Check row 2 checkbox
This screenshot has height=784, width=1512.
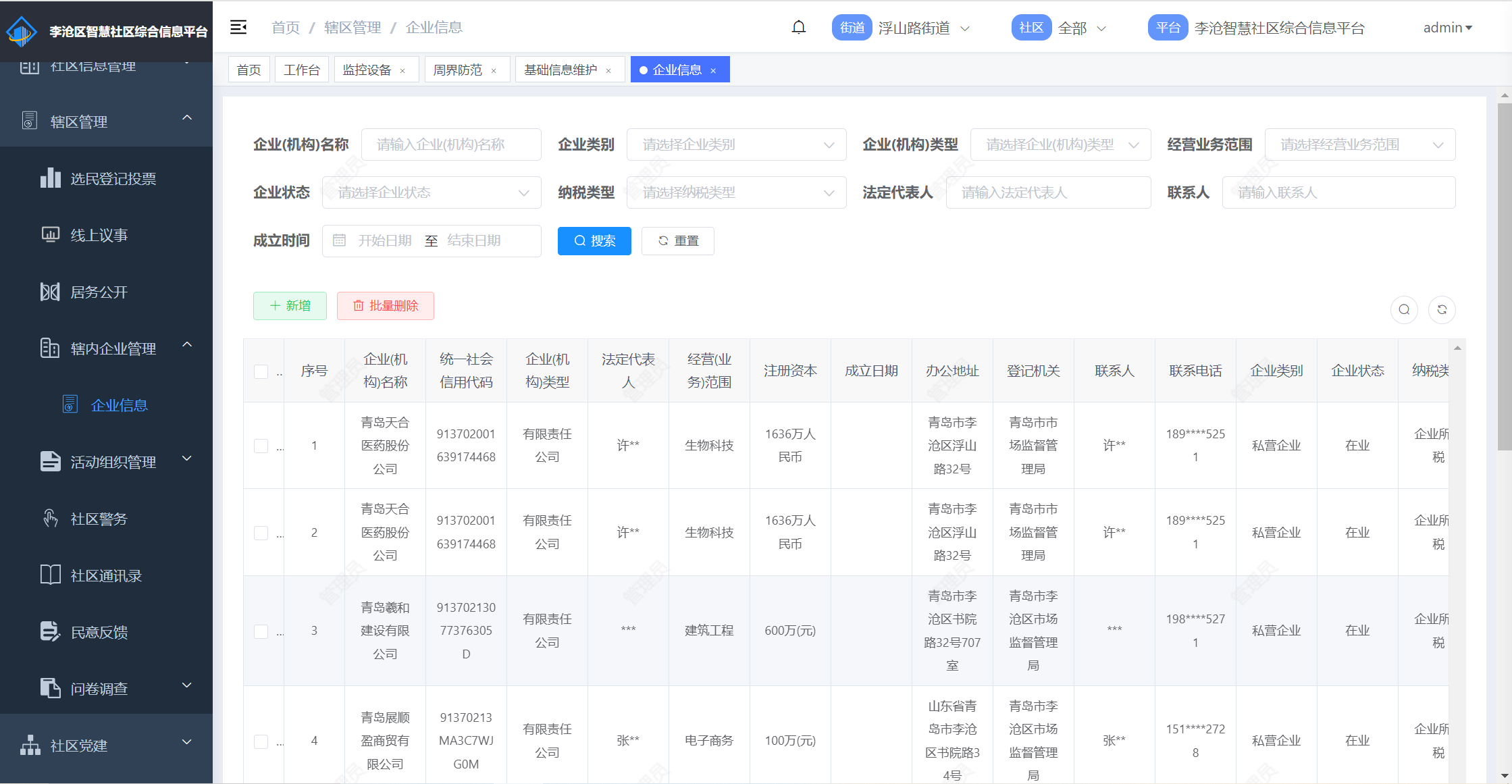tap(261, 533)
